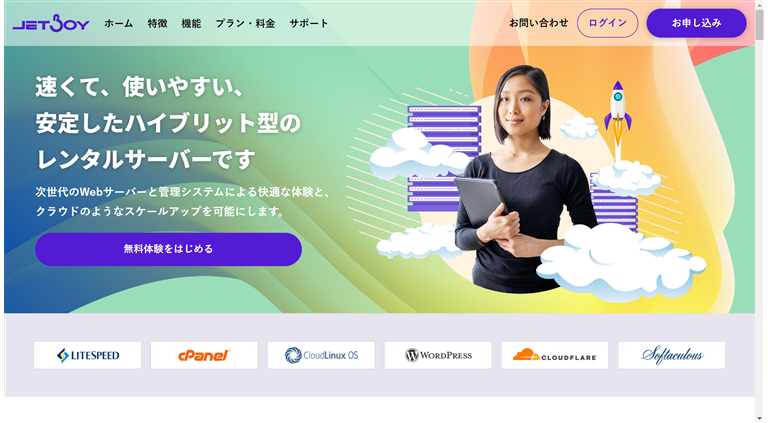Click the cPanel logo tile
Viewport: 768px width, 423px height.
pos(204,355)
